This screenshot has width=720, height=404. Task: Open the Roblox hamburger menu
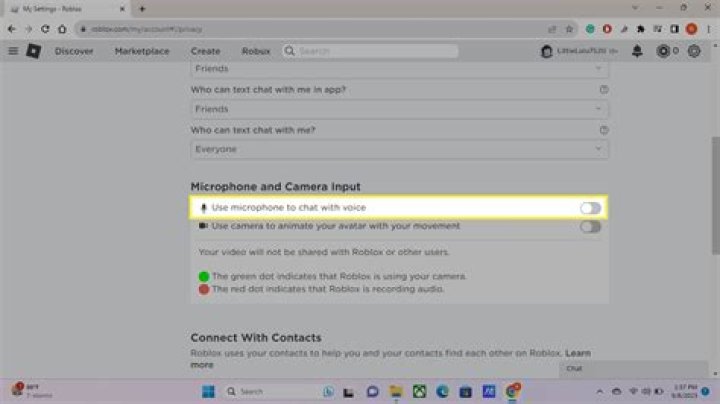coord(13,50)
